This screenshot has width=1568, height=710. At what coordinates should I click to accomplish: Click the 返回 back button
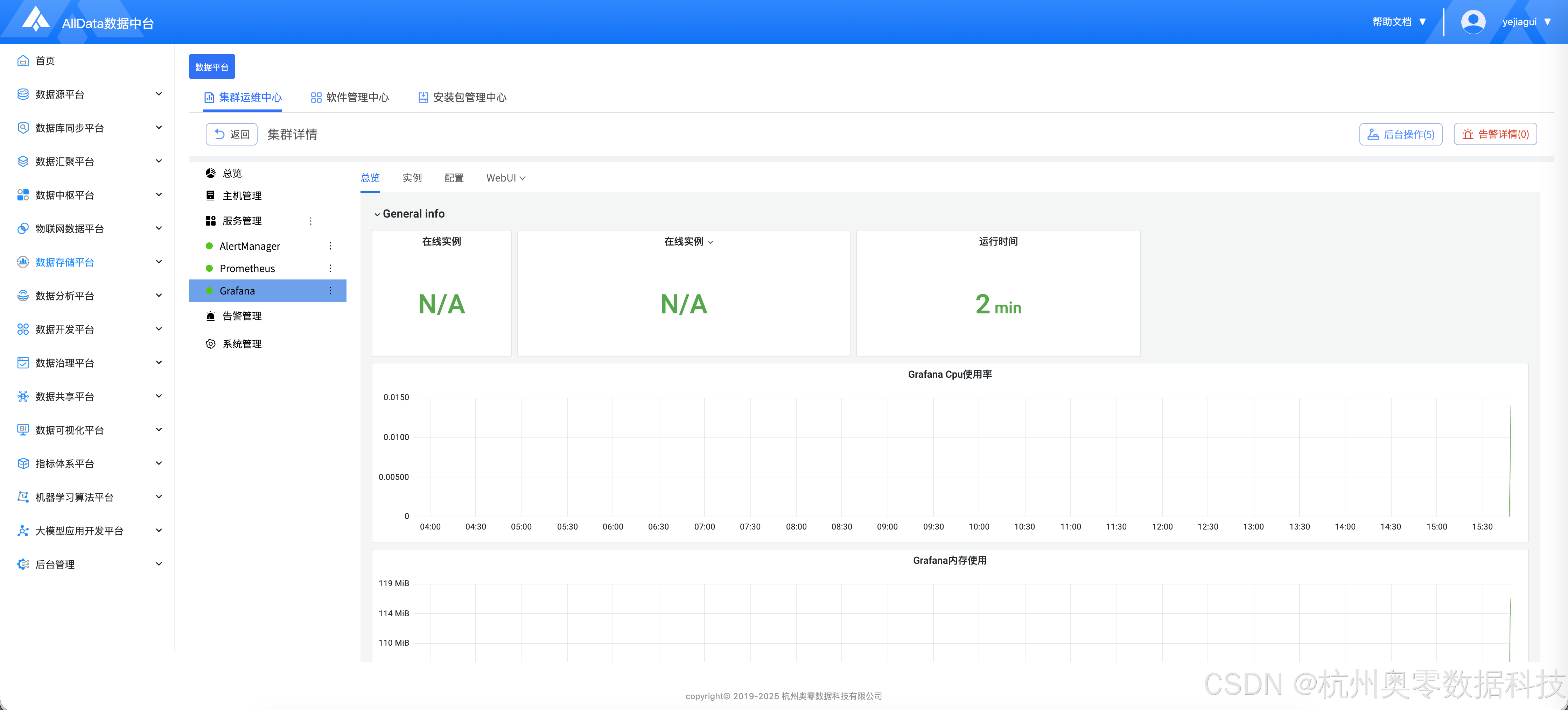pyautogui.click(x=232, y=134)
